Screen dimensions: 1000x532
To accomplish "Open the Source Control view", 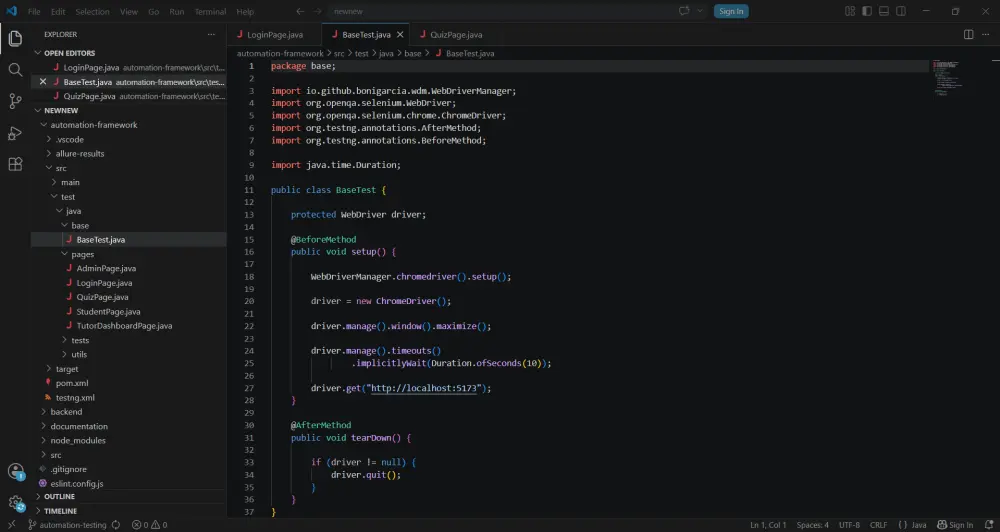I will [x=15, y=101].
